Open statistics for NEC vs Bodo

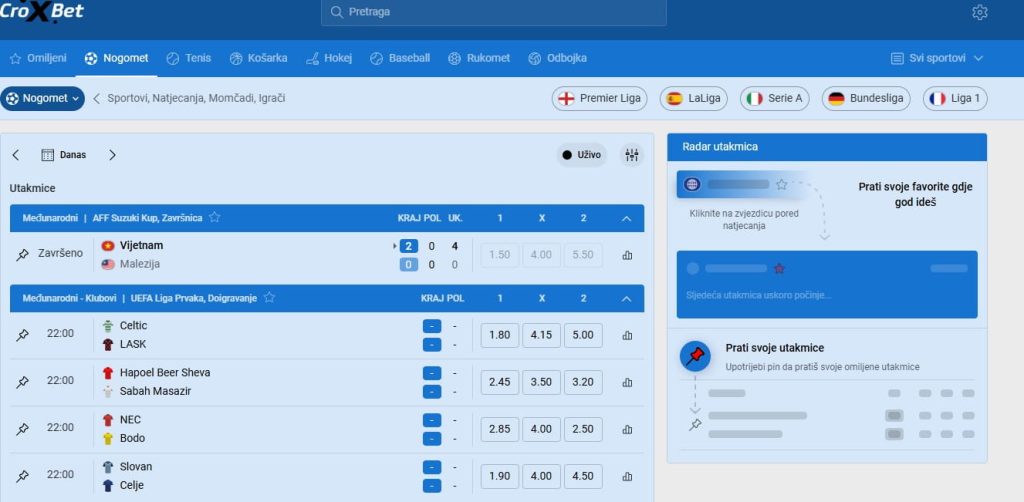628,430
